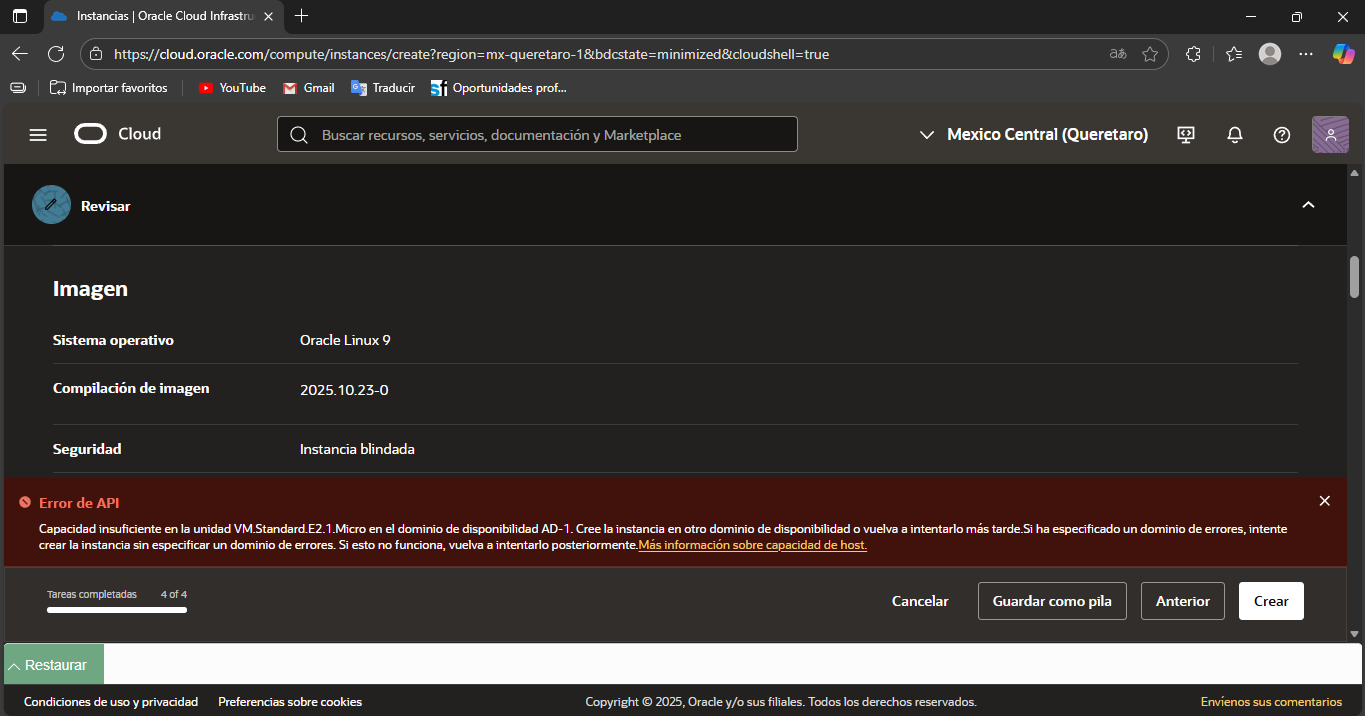Open the browser profile icon

pos(1270,54)
